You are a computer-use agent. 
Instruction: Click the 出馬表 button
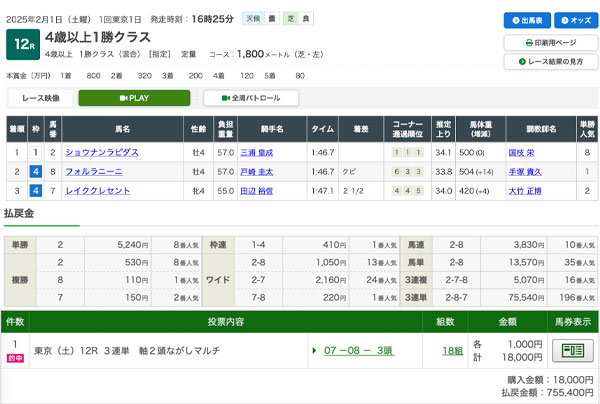[525, 21]
